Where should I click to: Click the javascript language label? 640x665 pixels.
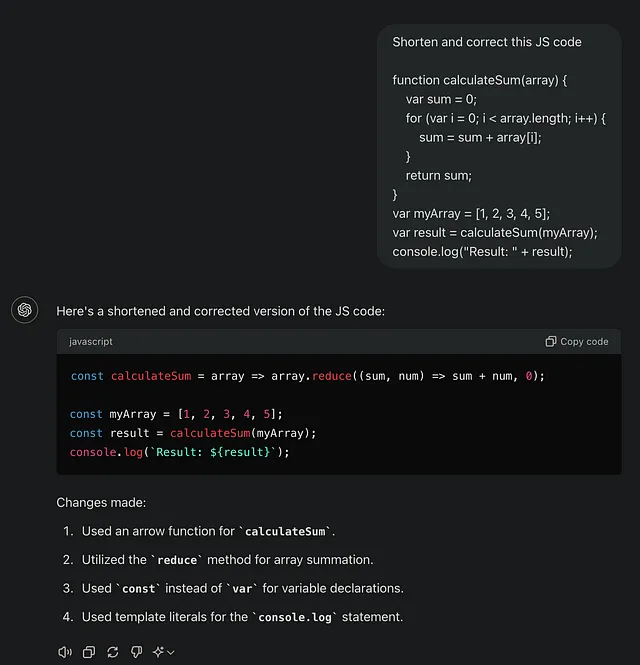click(x=91, y=341)
